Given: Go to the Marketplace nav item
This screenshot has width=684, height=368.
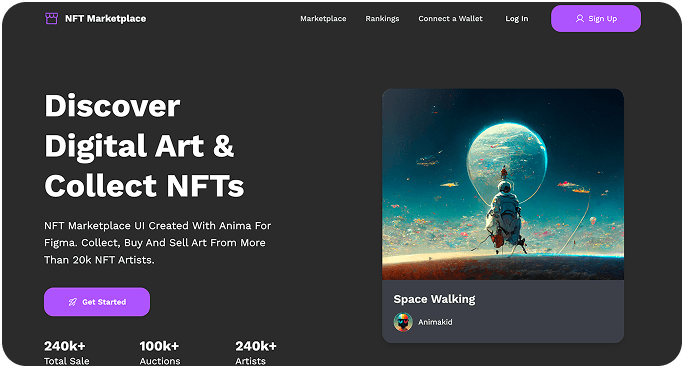Looking at the screenshot, I should coord(323,18).
